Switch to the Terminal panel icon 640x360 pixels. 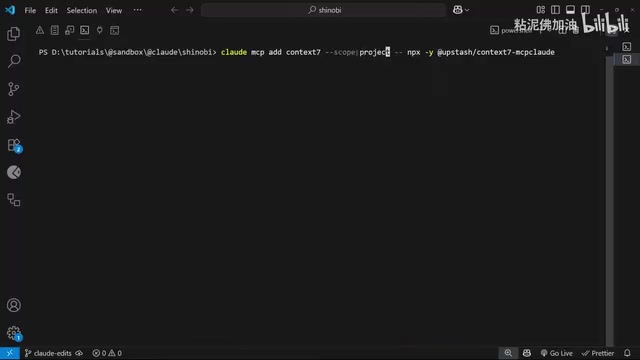pyautogui.click(x=84, y=30)
